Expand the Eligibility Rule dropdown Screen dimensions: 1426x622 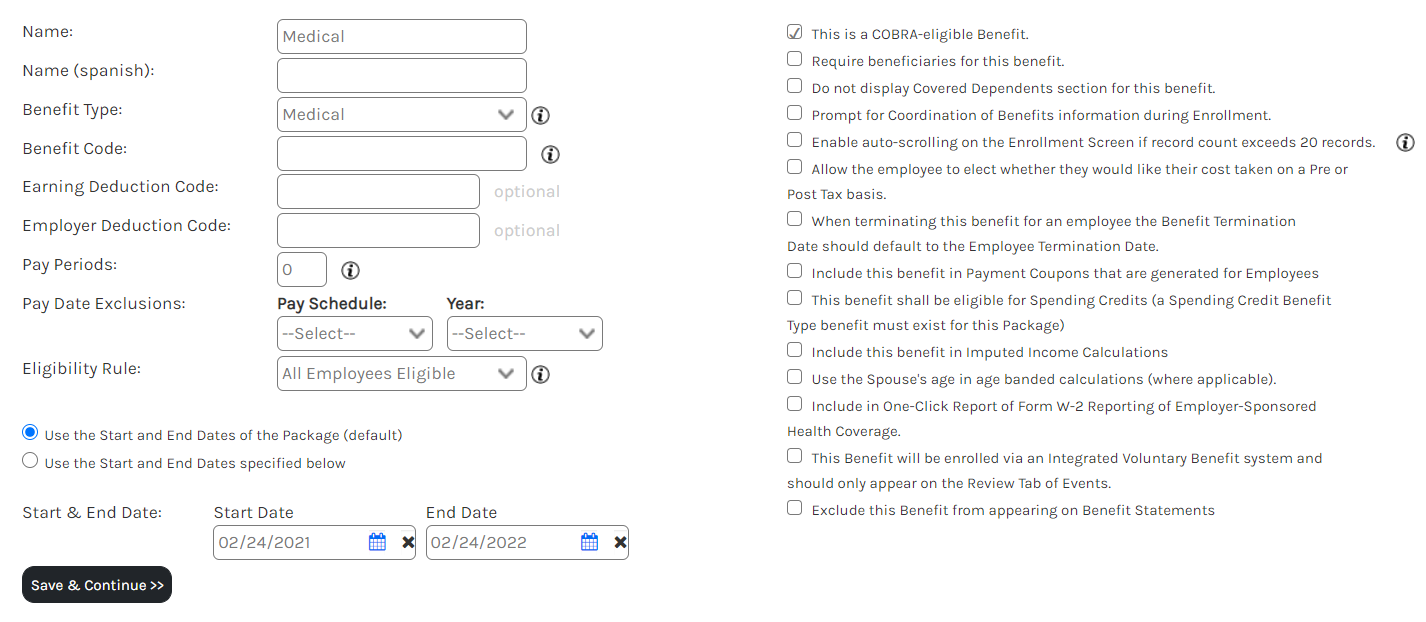click(401, 373)
